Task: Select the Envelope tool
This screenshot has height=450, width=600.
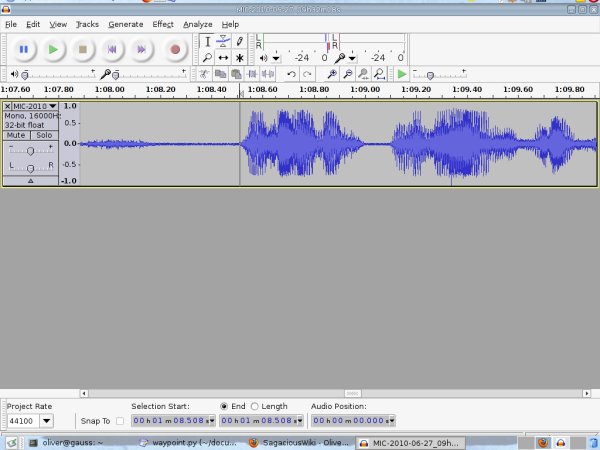Action: click(223, 41)
